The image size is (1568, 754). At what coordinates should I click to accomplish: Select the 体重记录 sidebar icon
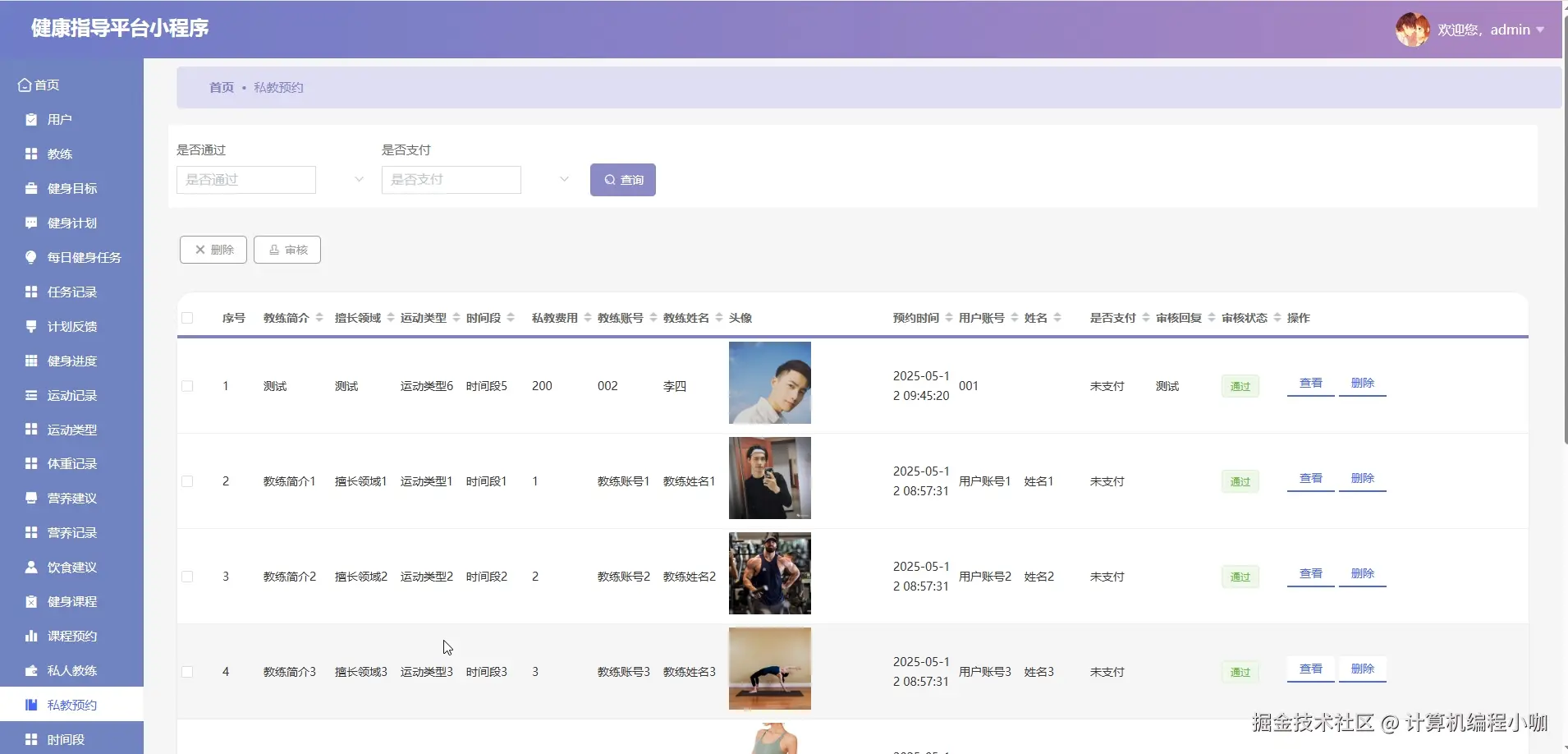(x=30, y=463)
